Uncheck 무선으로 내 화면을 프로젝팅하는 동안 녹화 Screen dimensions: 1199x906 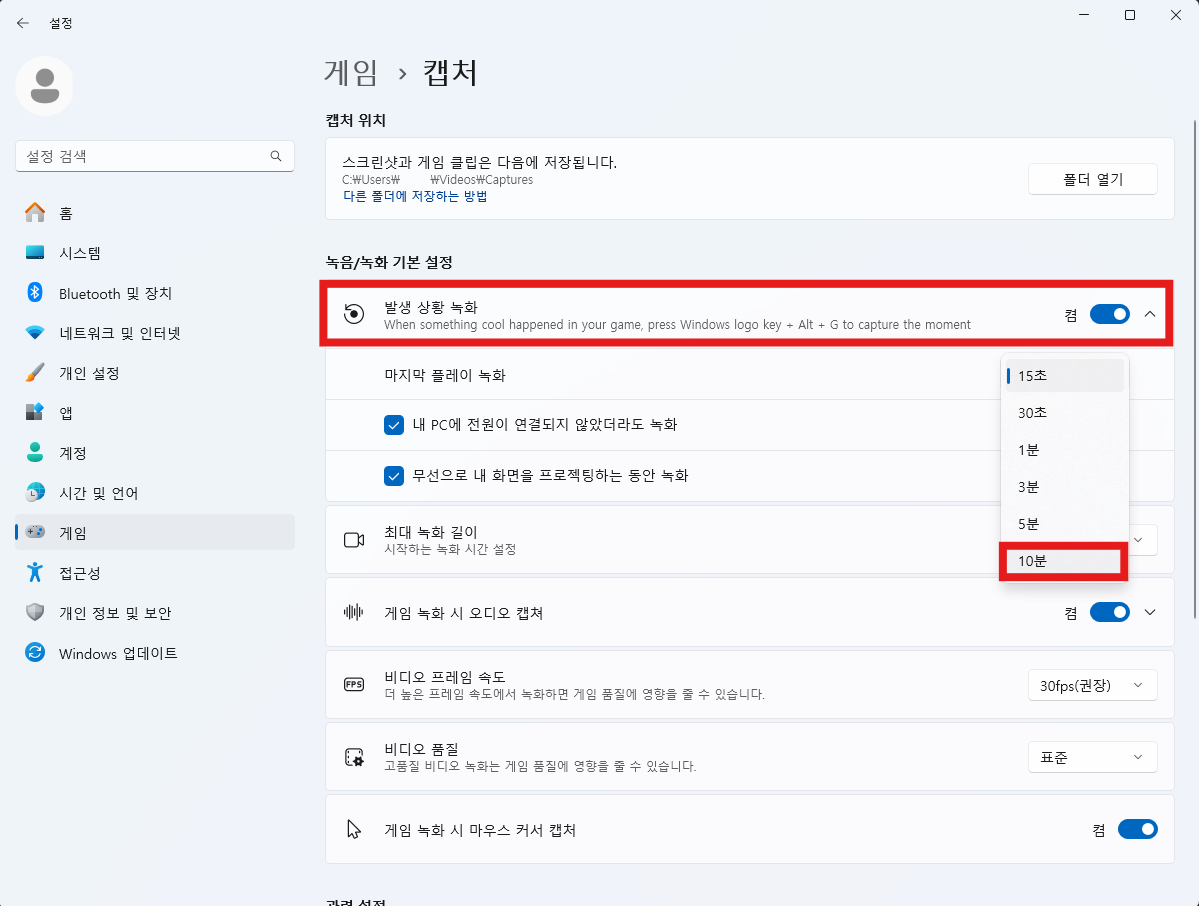click(x=394, y=476)
